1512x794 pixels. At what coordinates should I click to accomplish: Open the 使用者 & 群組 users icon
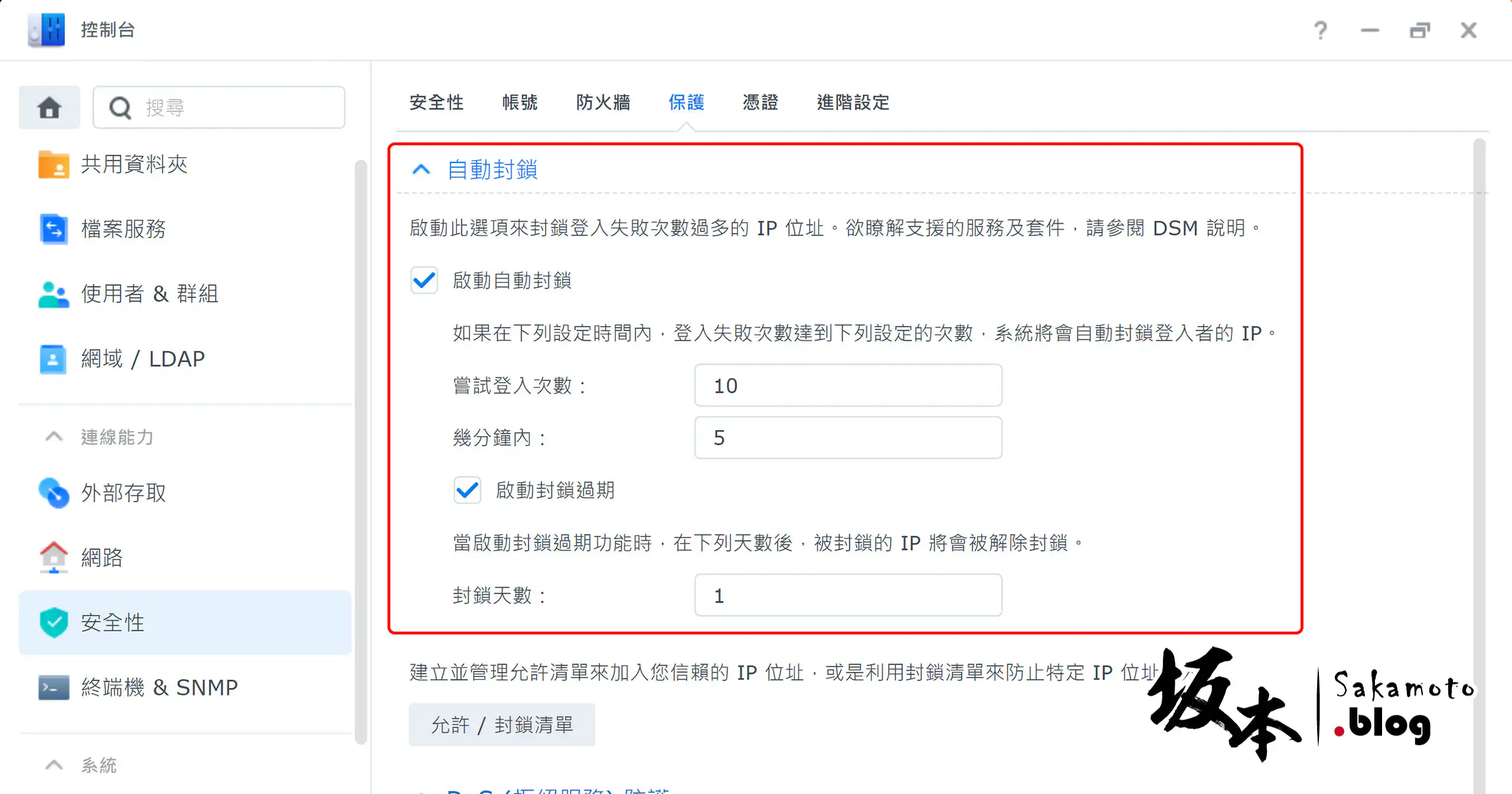click(x=53, y=294)
